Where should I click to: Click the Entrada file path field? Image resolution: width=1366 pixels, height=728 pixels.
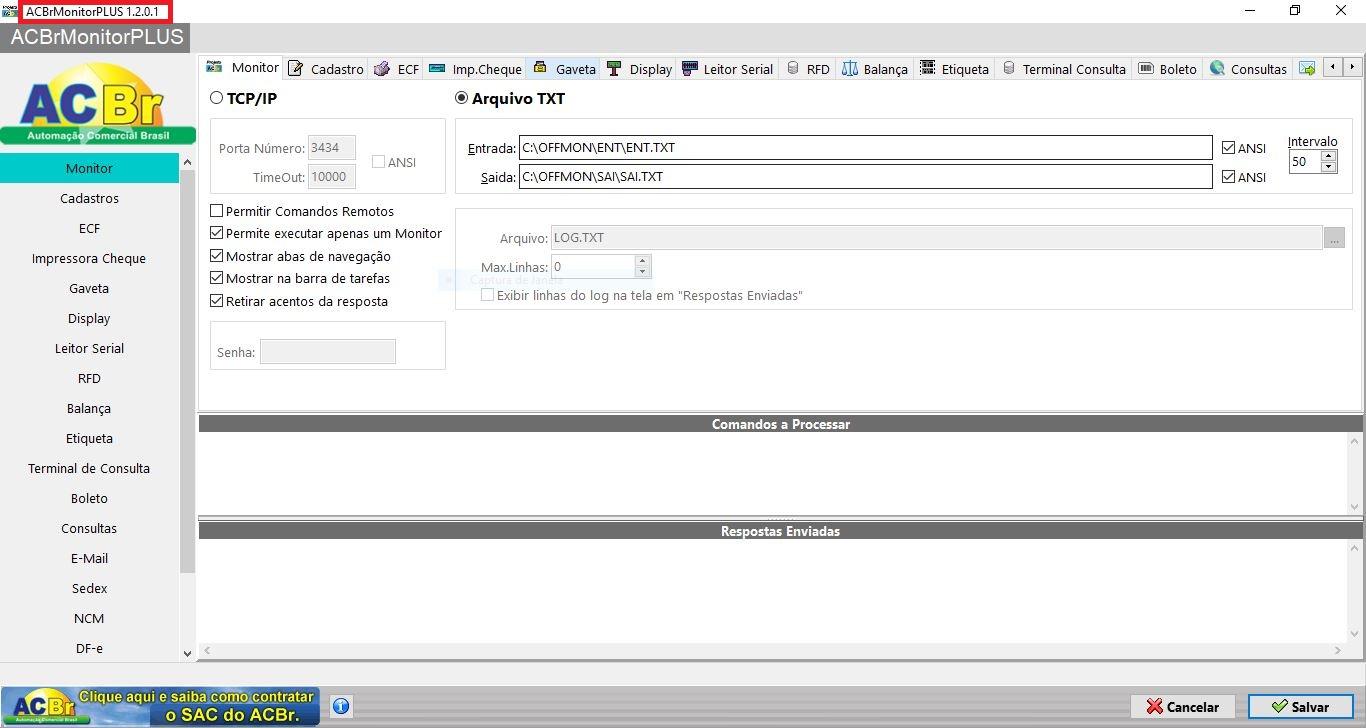click(x=865, y=148)
